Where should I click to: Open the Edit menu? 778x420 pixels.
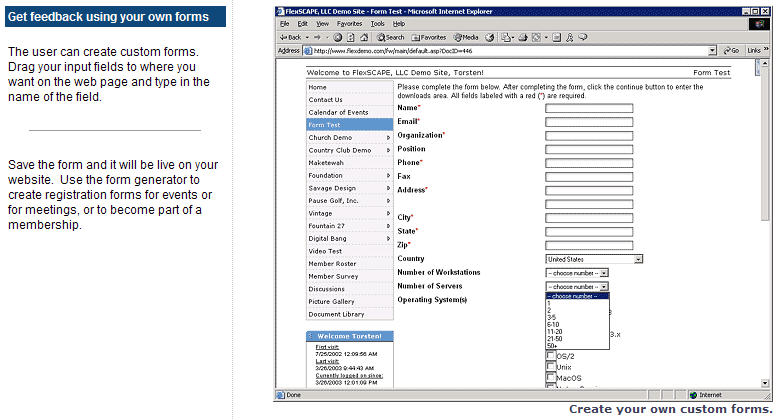pos(302,24)
